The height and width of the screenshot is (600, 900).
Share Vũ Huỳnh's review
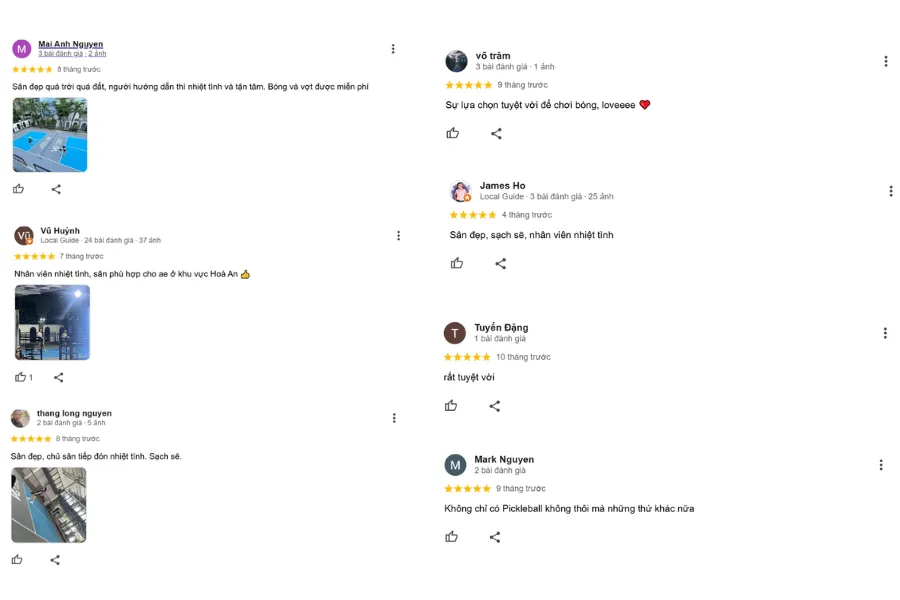pyautogui.click(x=58, y=377)
